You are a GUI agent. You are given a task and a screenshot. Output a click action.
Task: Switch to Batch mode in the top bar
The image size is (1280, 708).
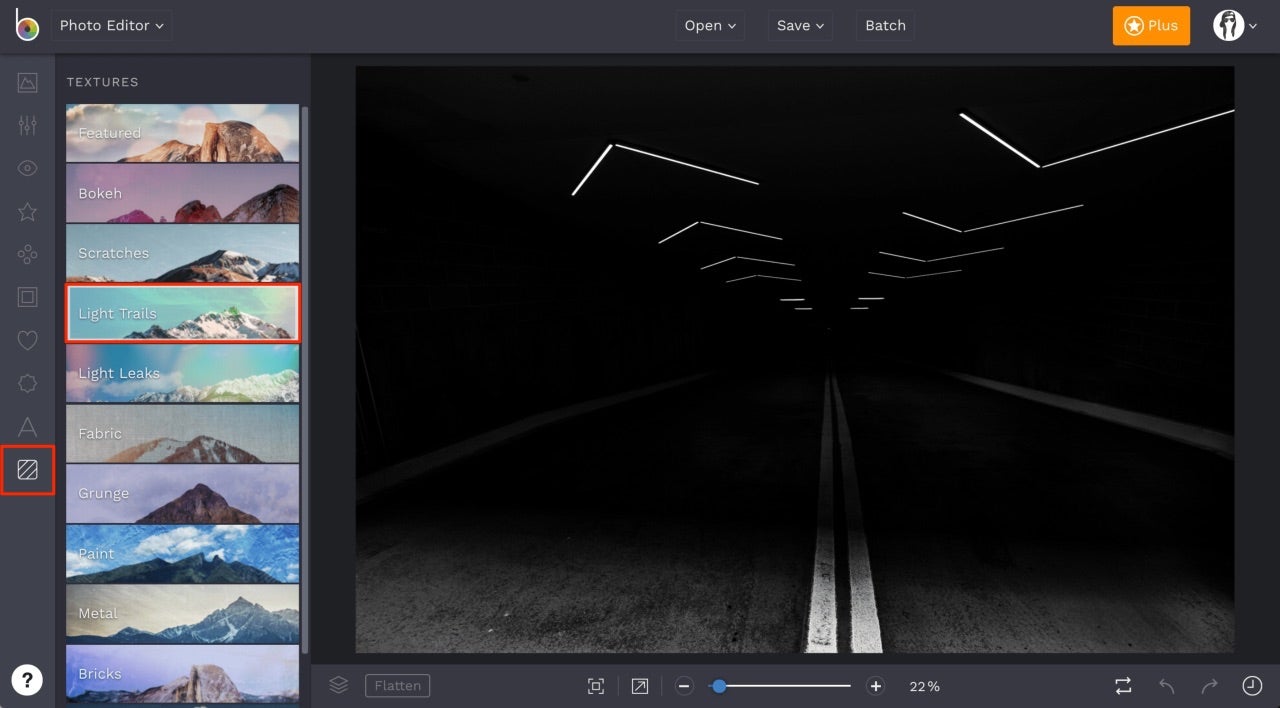tap(884, 25)
